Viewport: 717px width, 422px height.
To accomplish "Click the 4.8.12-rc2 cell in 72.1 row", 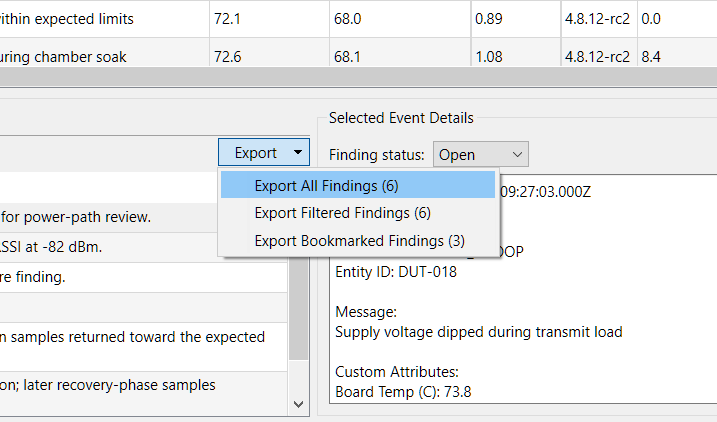I will click(x=599, y=19).
